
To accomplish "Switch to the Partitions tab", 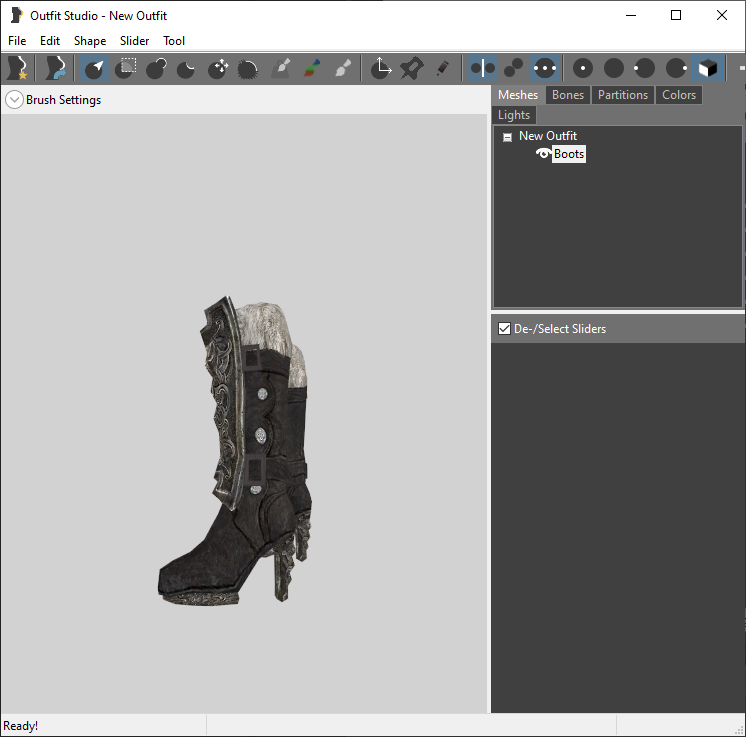I will click(623, 95).
